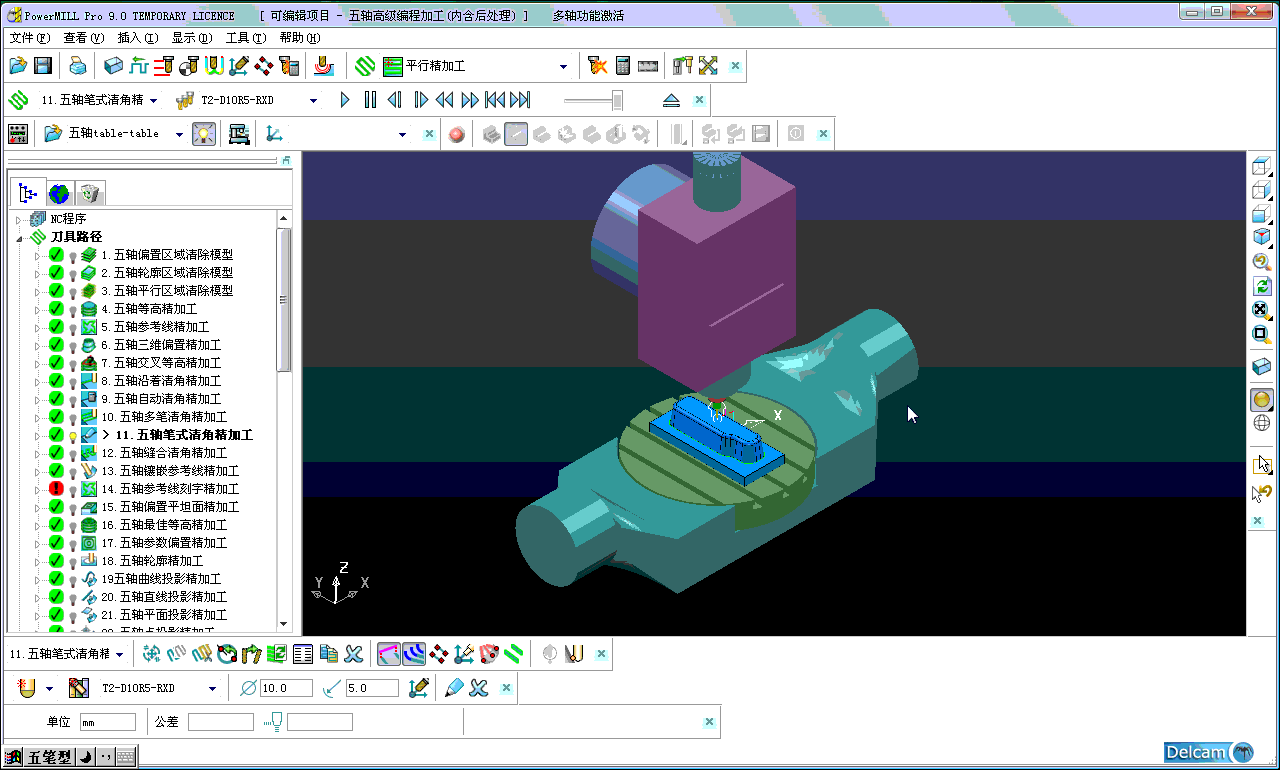Open the block definition icon

[114, 66]
